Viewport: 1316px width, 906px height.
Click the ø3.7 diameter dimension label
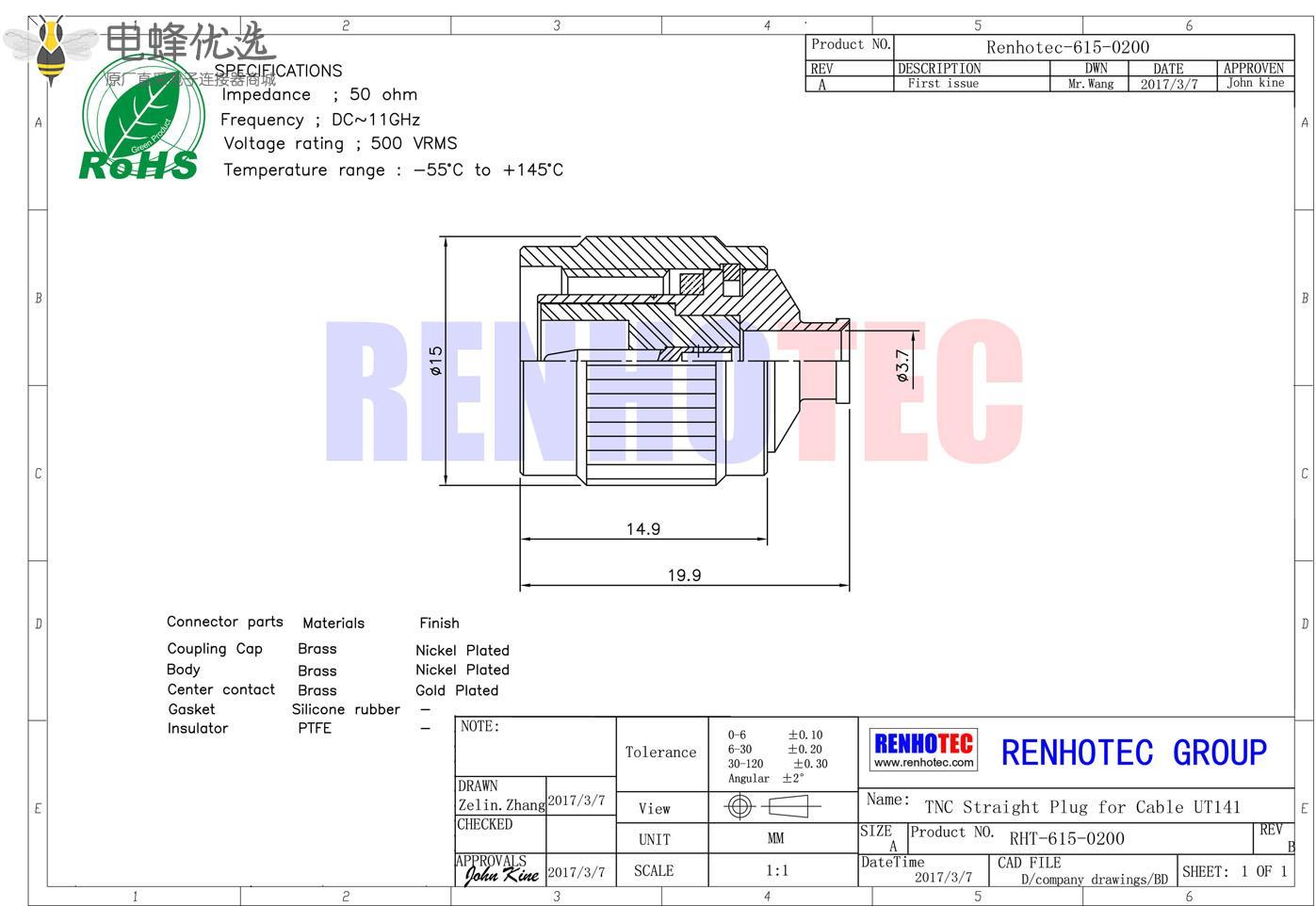902,366
